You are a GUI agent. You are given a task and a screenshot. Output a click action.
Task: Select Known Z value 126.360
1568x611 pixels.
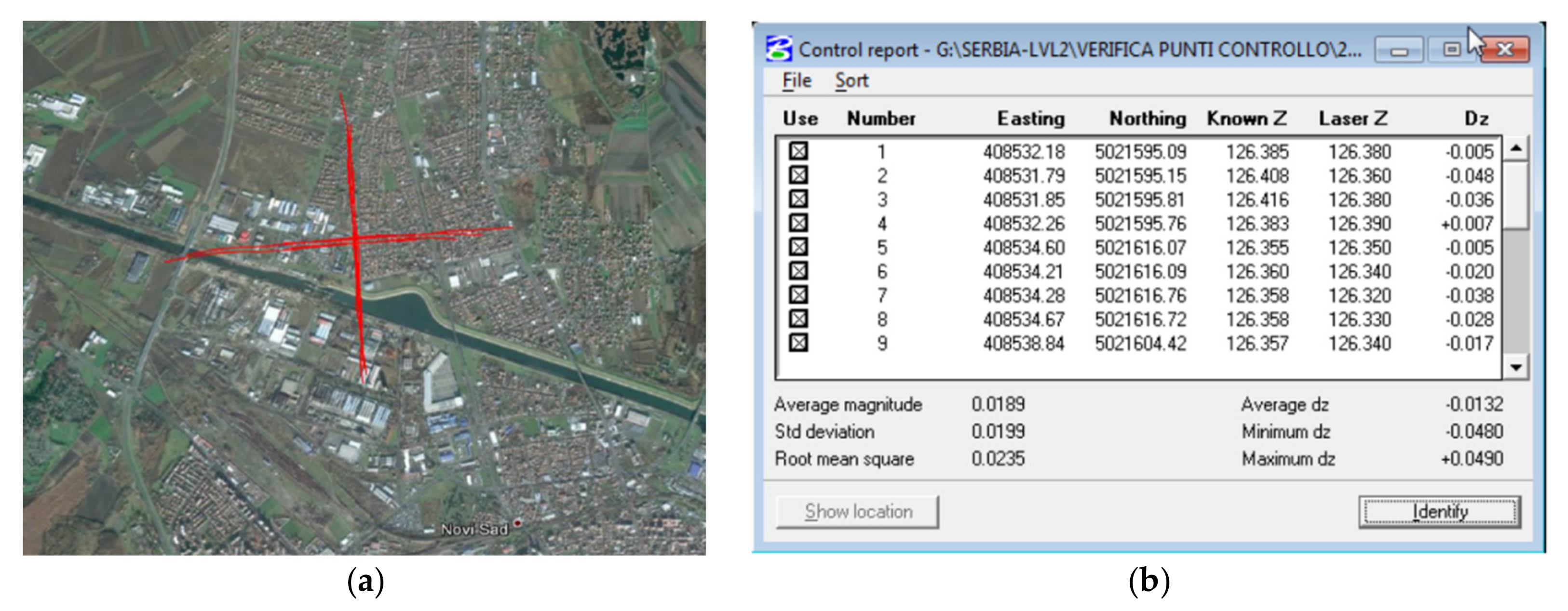[x=1257, y=271]
